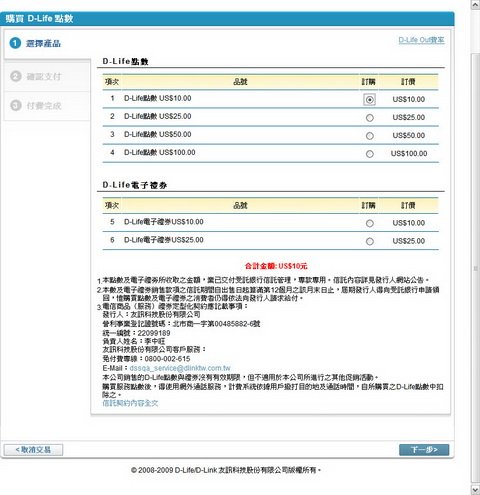Click scrollbar down arrow
The width and height of the screenshot is (480, 495).
tap(475, 490)
